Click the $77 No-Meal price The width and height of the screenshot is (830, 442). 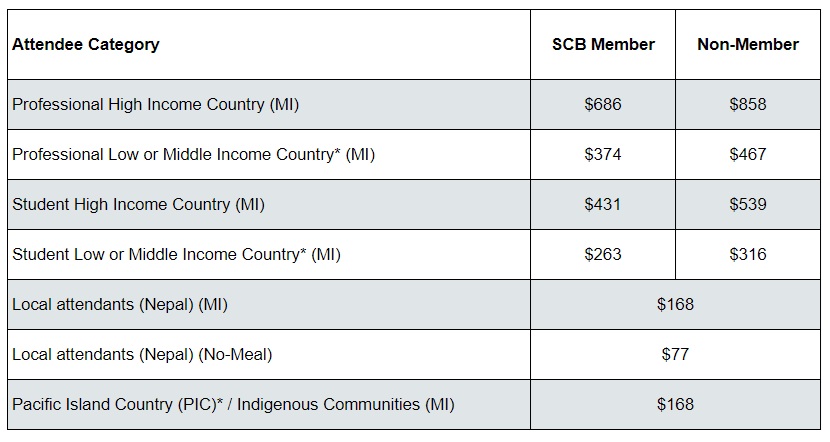click(675, 354)
